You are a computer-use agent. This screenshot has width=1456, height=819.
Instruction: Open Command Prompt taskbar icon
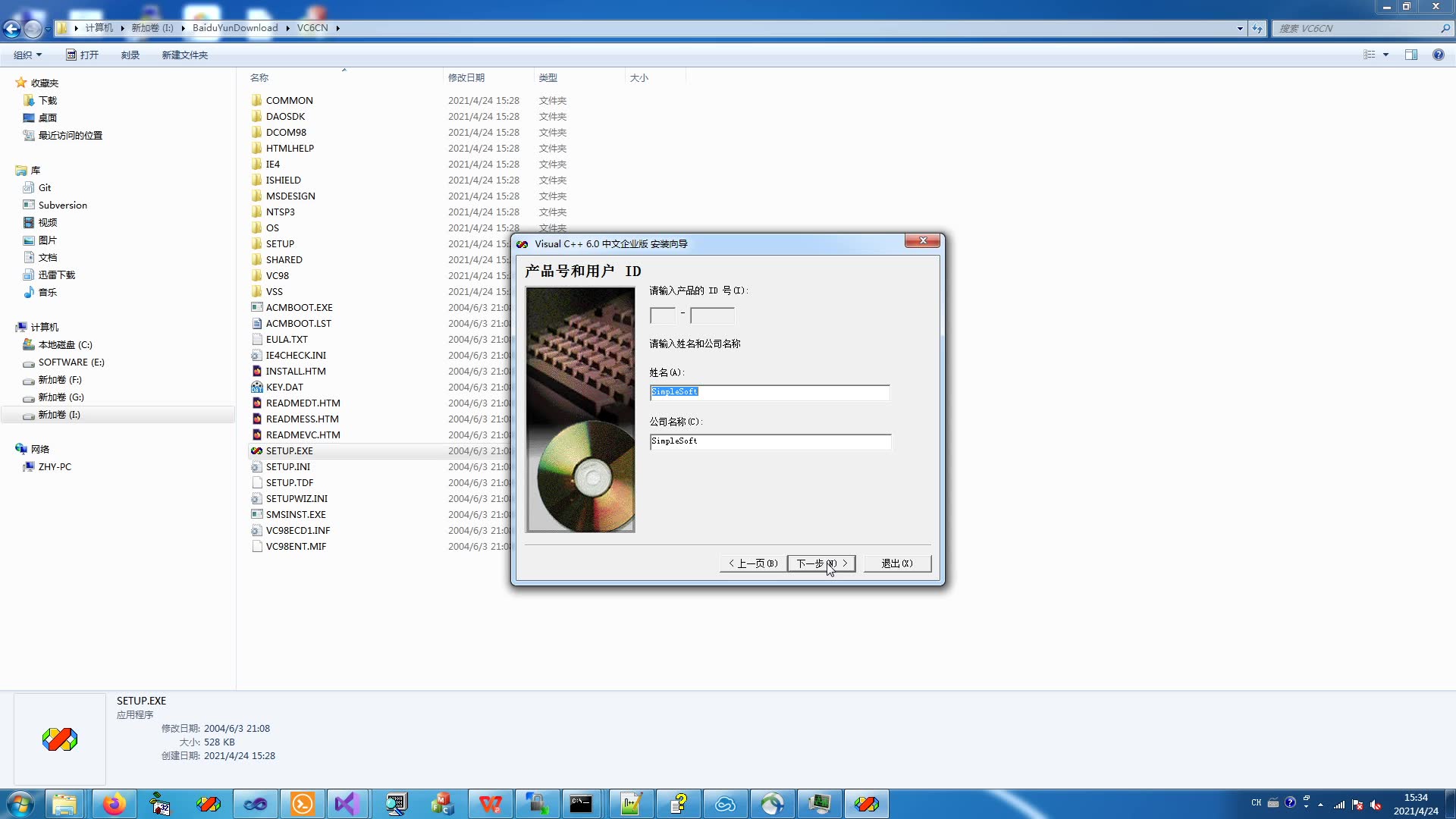pos(581,804)
